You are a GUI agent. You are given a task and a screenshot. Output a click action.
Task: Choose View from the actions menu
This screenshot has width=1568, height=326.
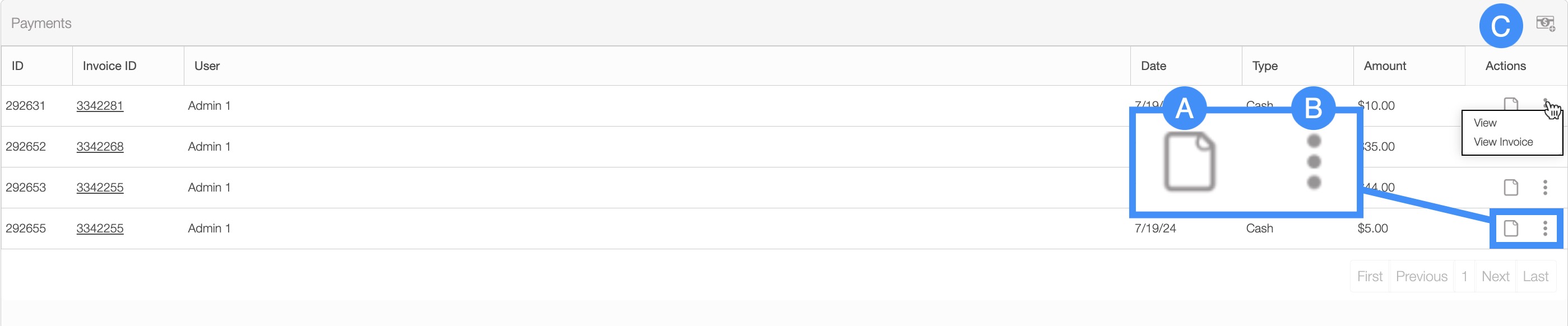click(1485, 123)
